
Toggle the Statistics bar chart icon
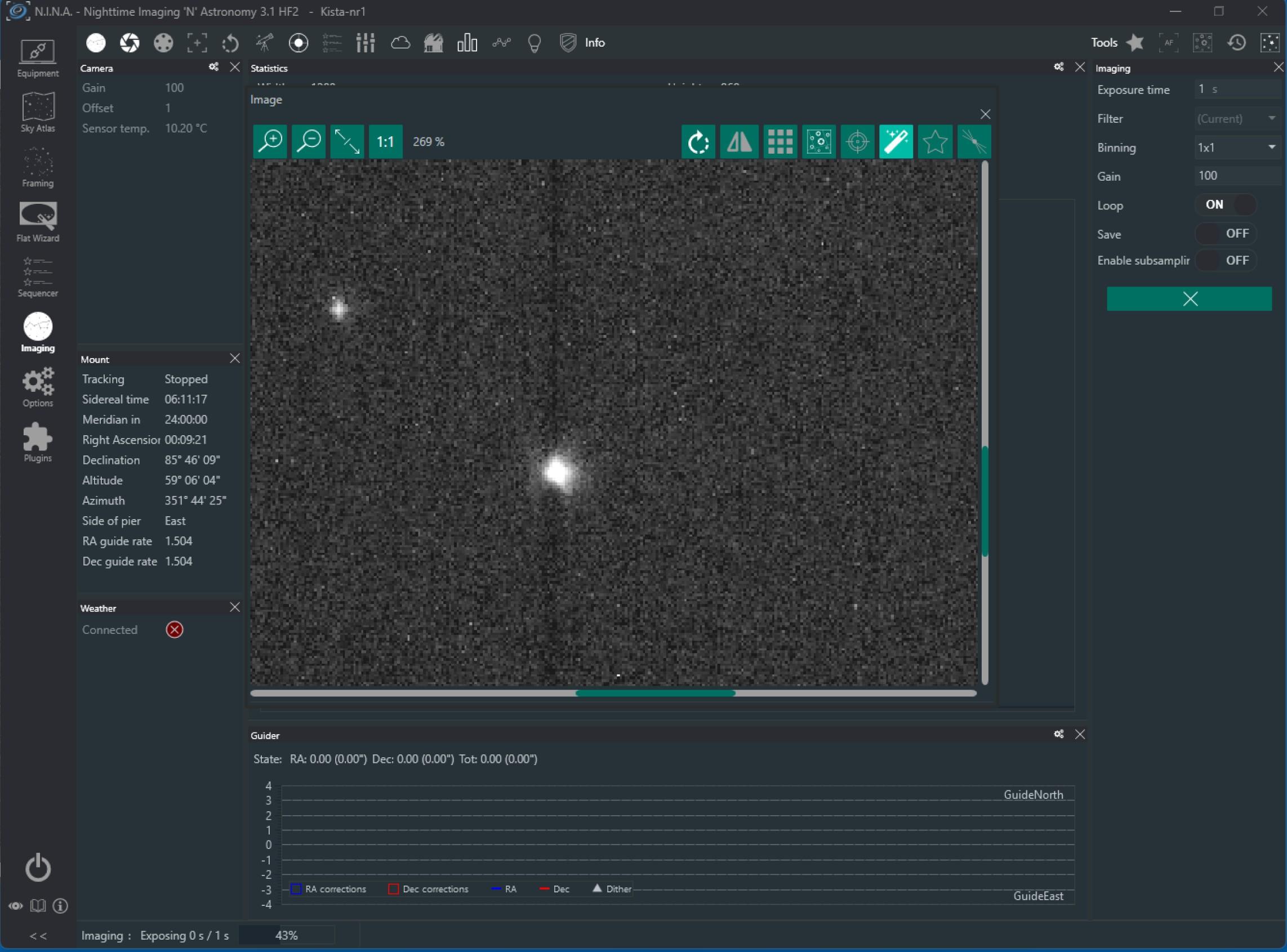tap(467, 43)
